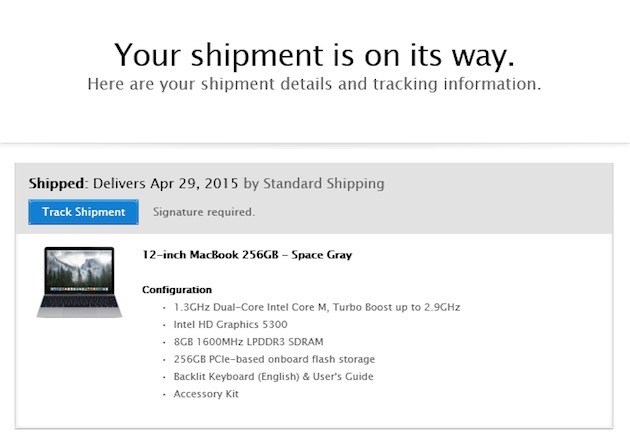630x433 pixels.
Task: Click the Track Shipment button
Action: 84,212
